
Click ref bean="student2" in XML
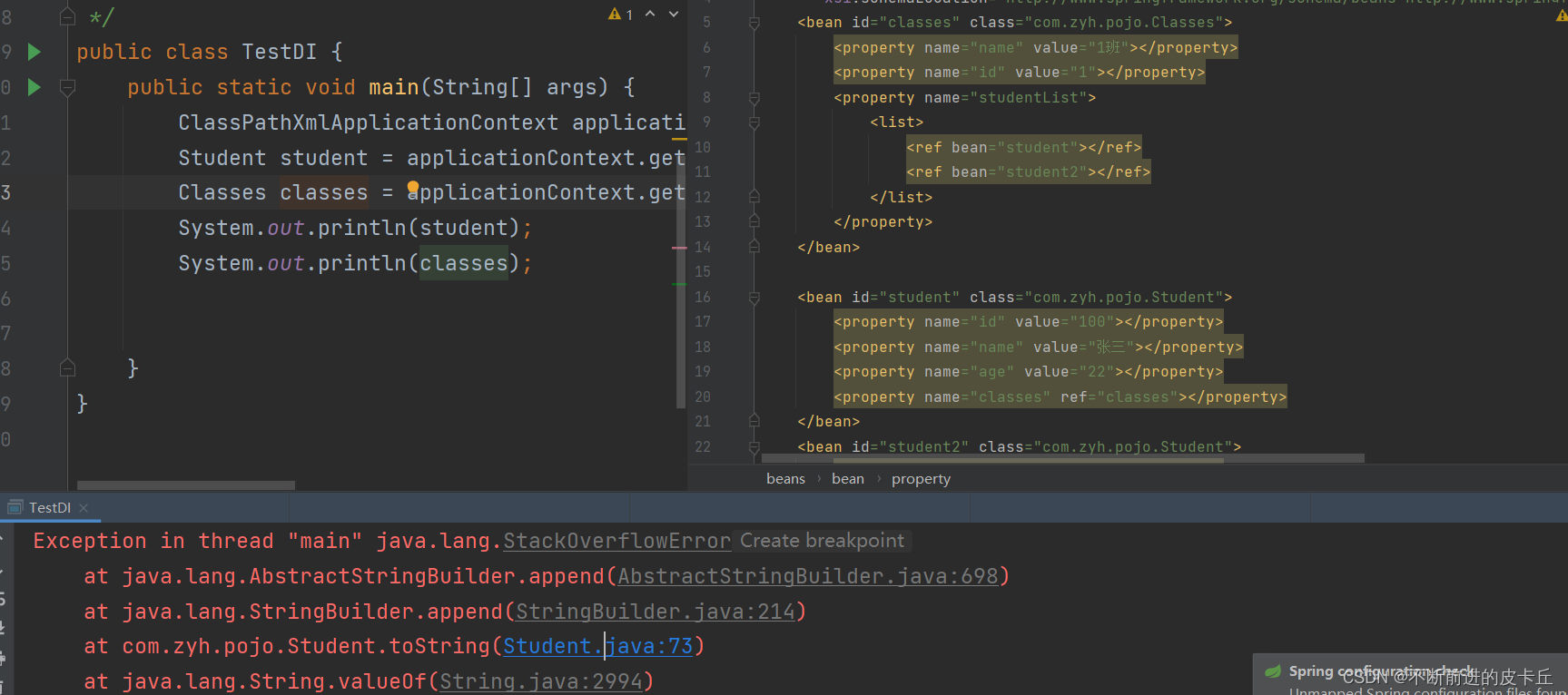pyautogui.click(x=1028, y=171)
